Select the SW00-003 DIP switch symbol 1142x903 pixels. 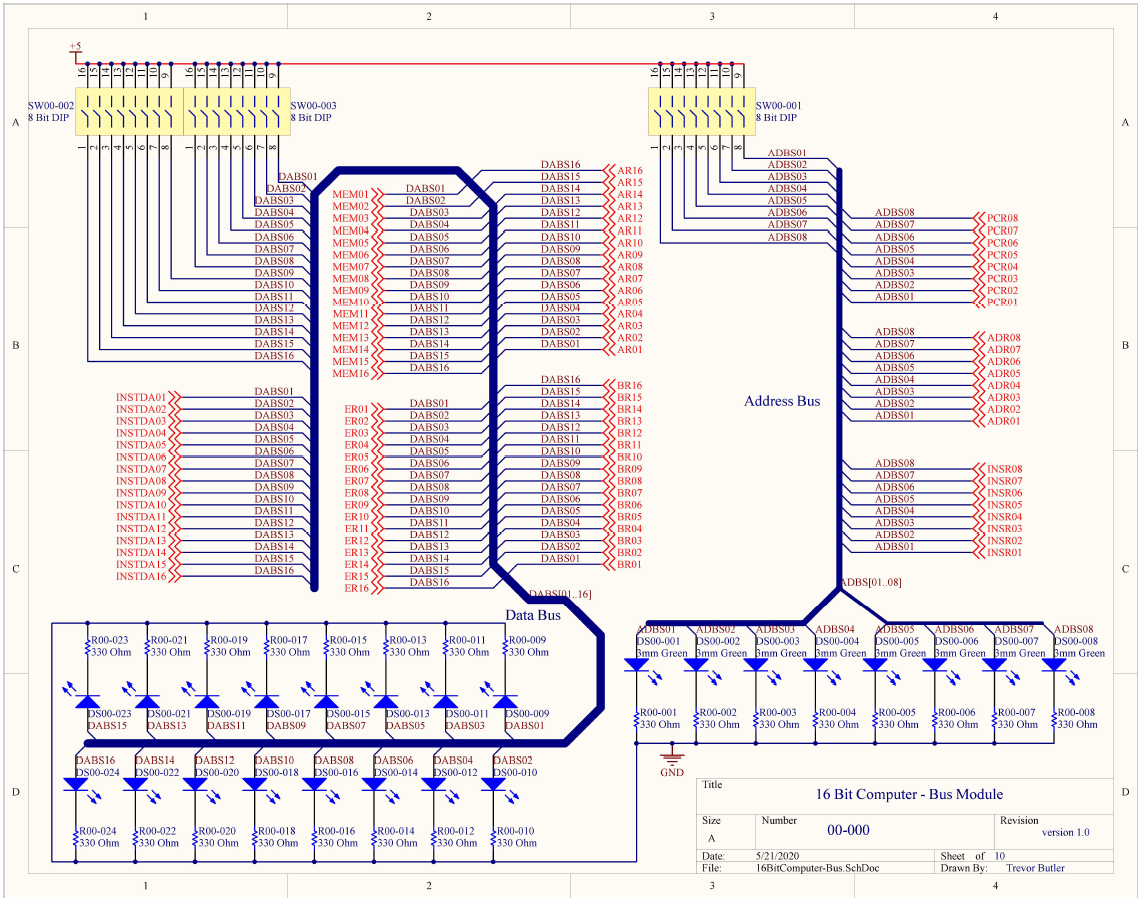tap(232, 111)
